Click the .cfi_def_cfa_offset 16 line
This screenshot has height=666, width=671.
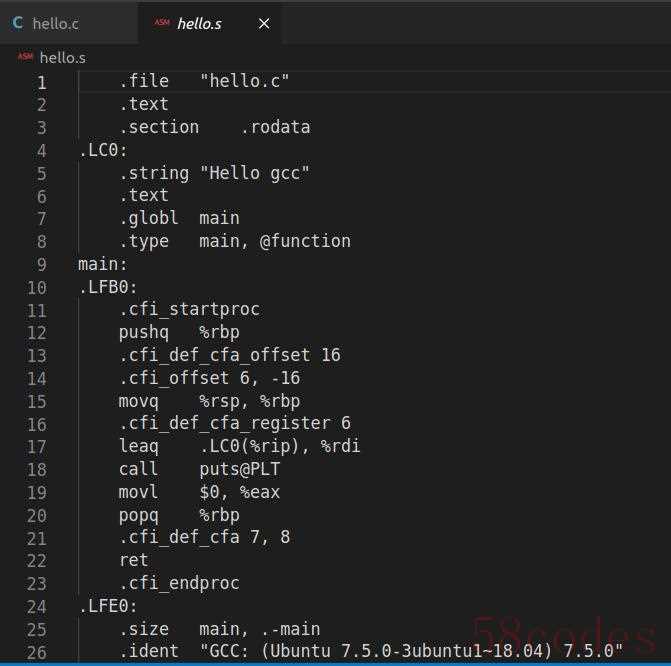point(230,355)
